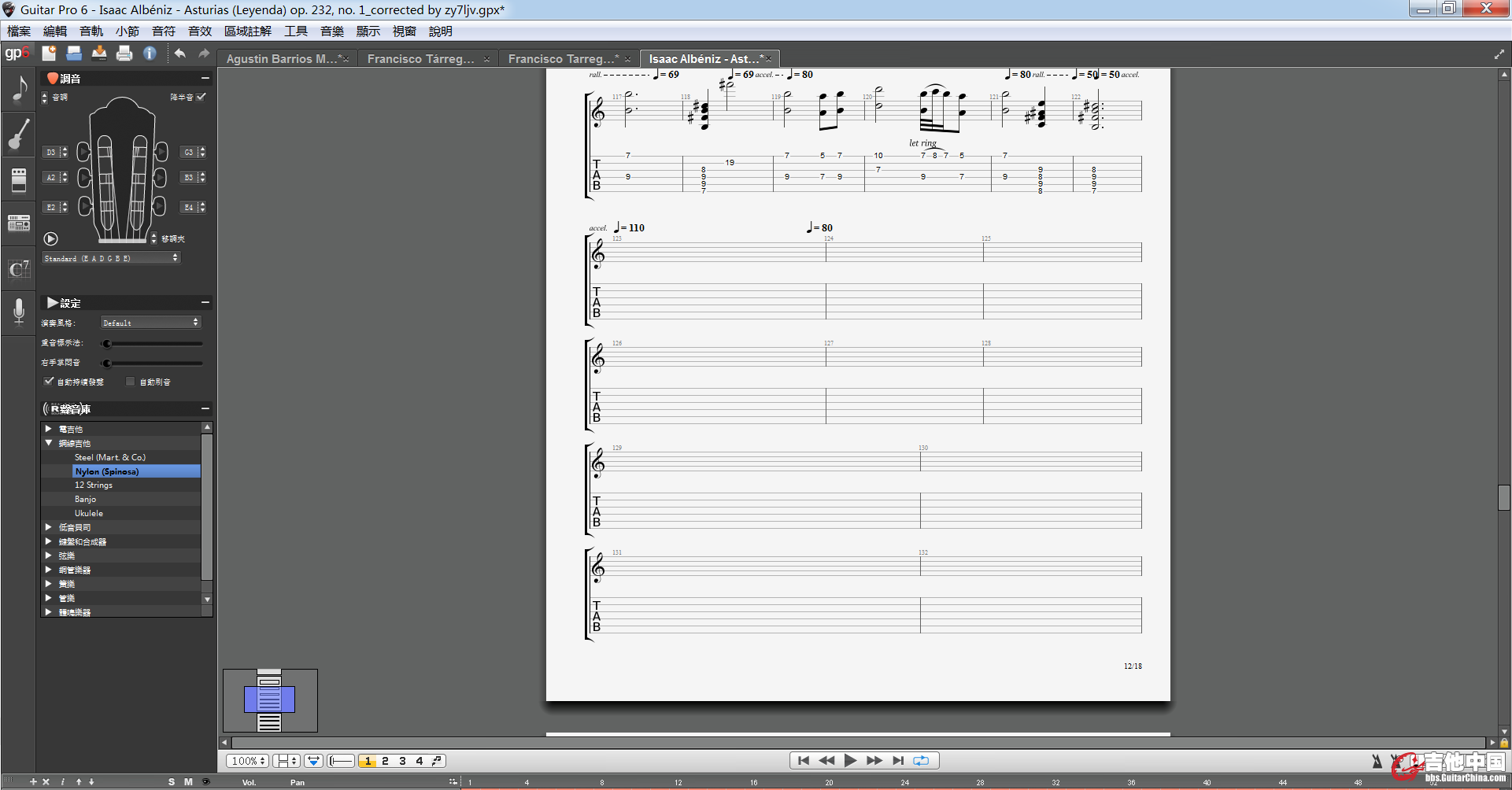1512x790 pixels.
Task: Open score information dialog
Action: 150,53
